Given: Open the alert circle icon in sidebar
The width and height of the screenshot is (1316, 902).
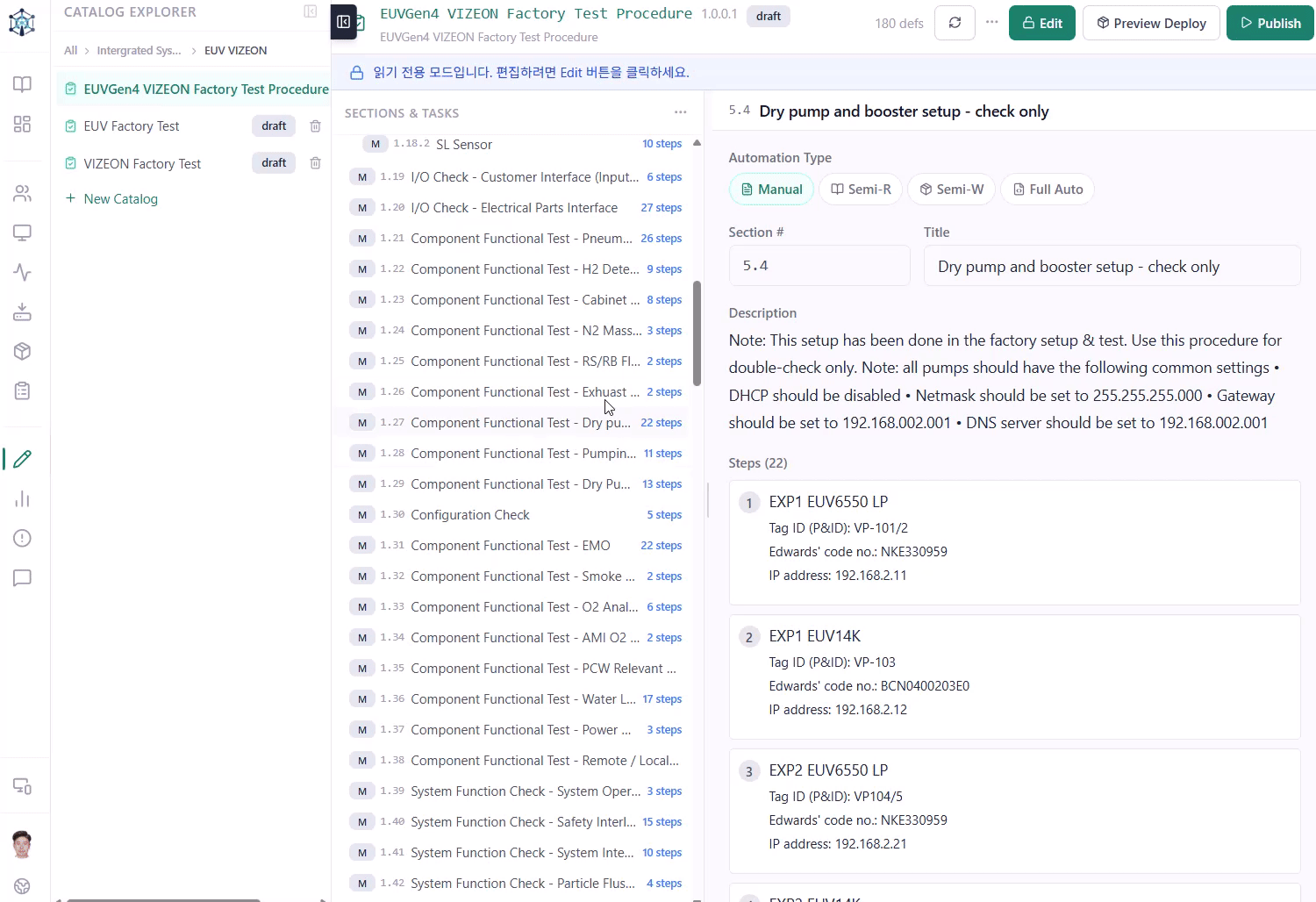Looking at the screenshot, I should pyautogui.click(x=23, y=539).
